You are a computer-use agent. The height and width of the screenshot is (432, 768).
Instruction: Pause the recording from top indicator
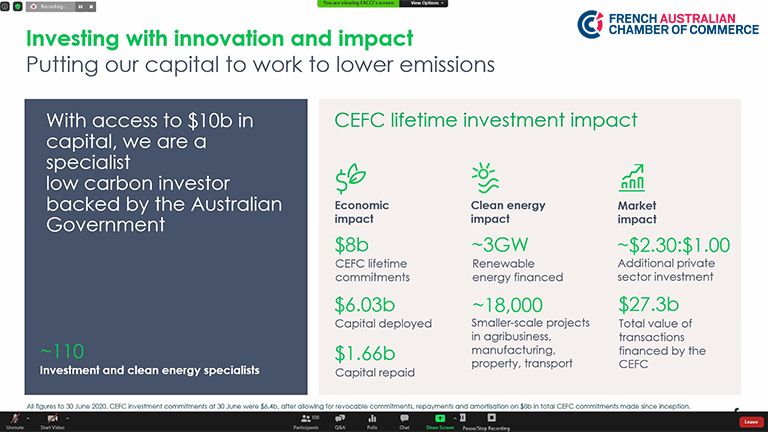(80, 6)
